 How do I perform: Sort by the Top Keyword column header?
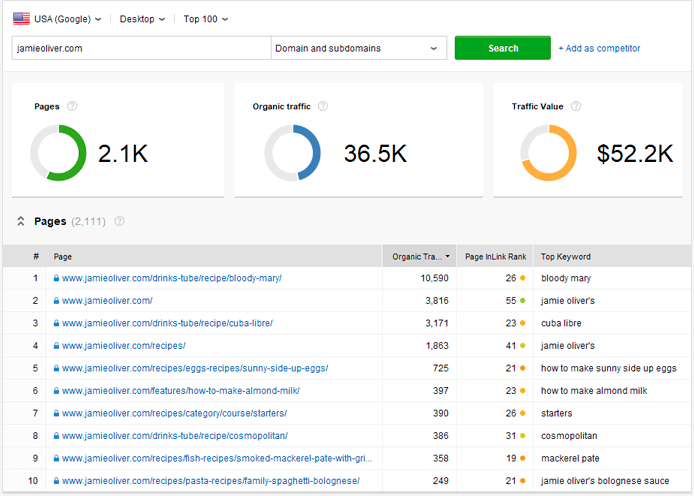(566, 257)
